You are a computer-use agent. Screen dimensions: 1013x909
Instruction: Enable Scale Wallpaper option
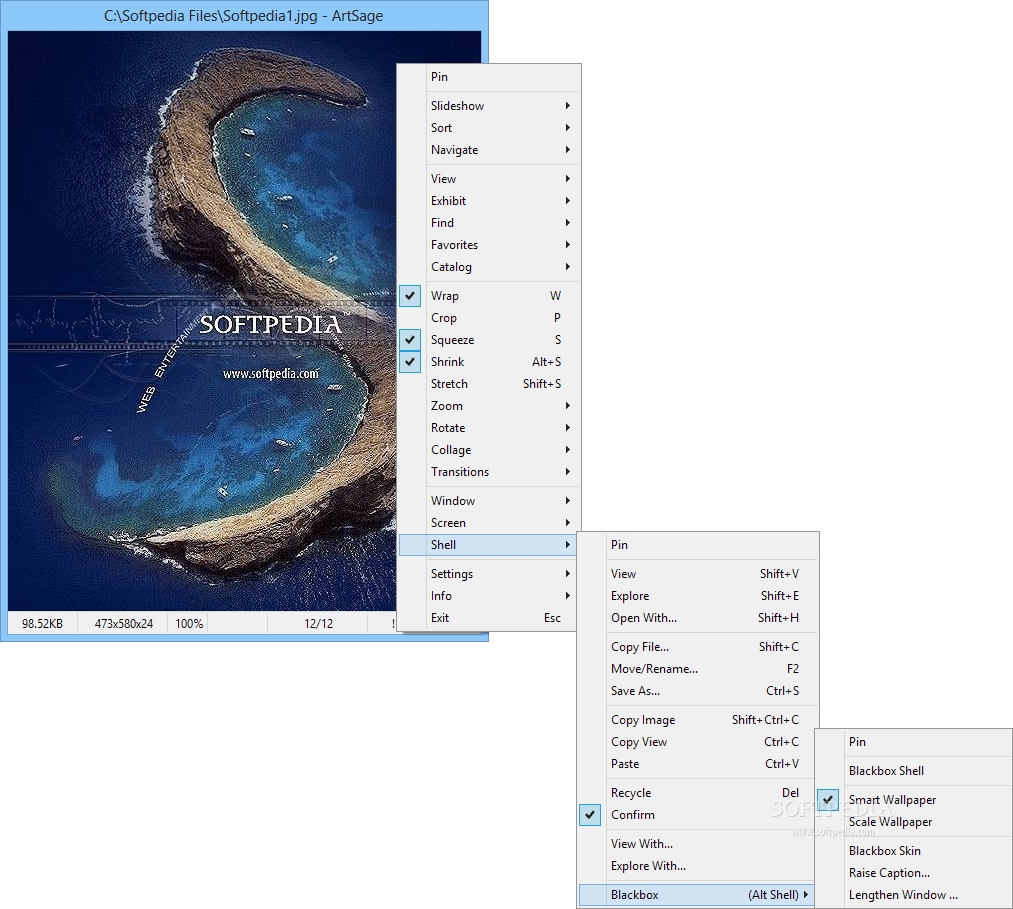click(913, 822)
